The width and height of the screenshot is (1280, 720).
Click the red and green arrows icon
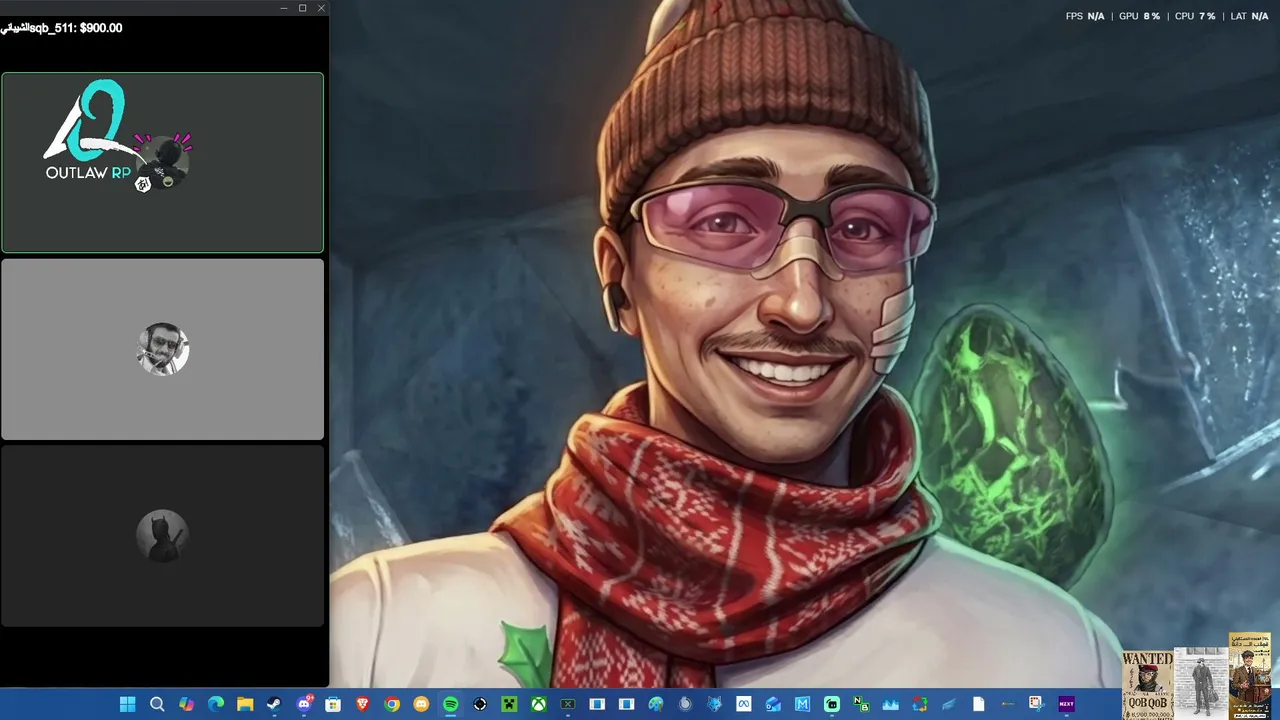919,704
